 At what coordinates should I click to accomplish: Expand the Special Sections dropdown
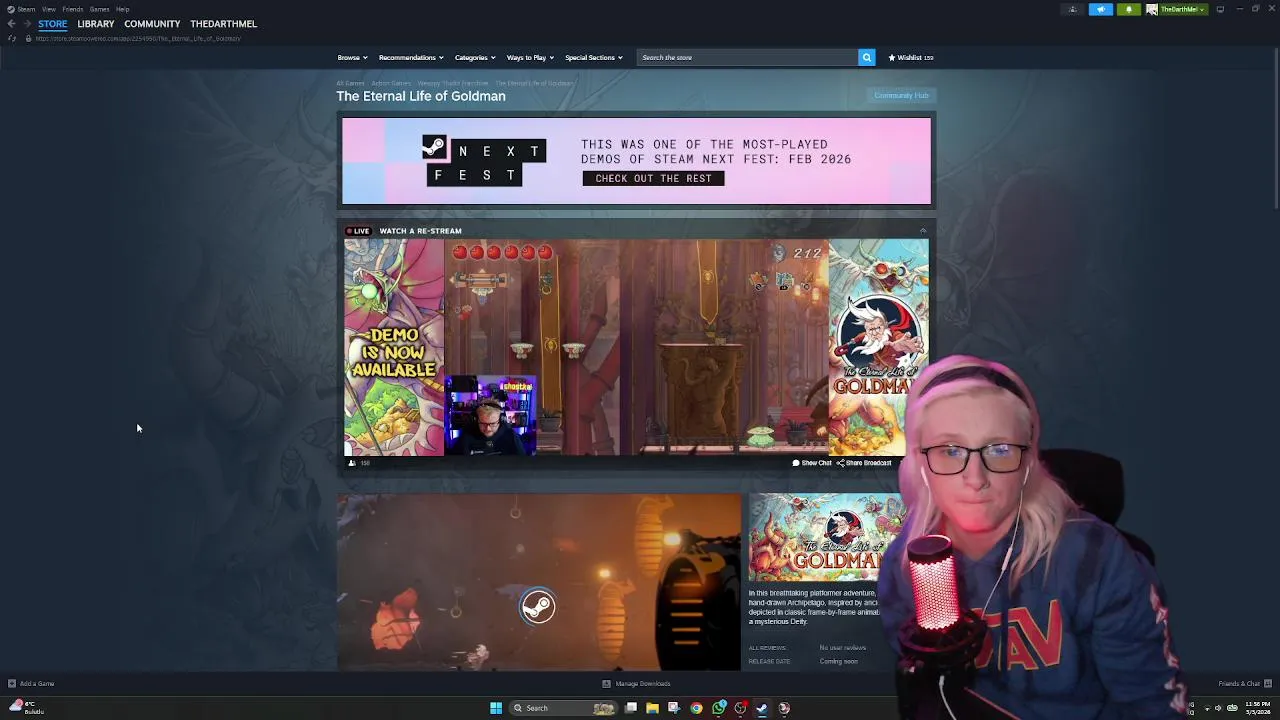[593, 57]
